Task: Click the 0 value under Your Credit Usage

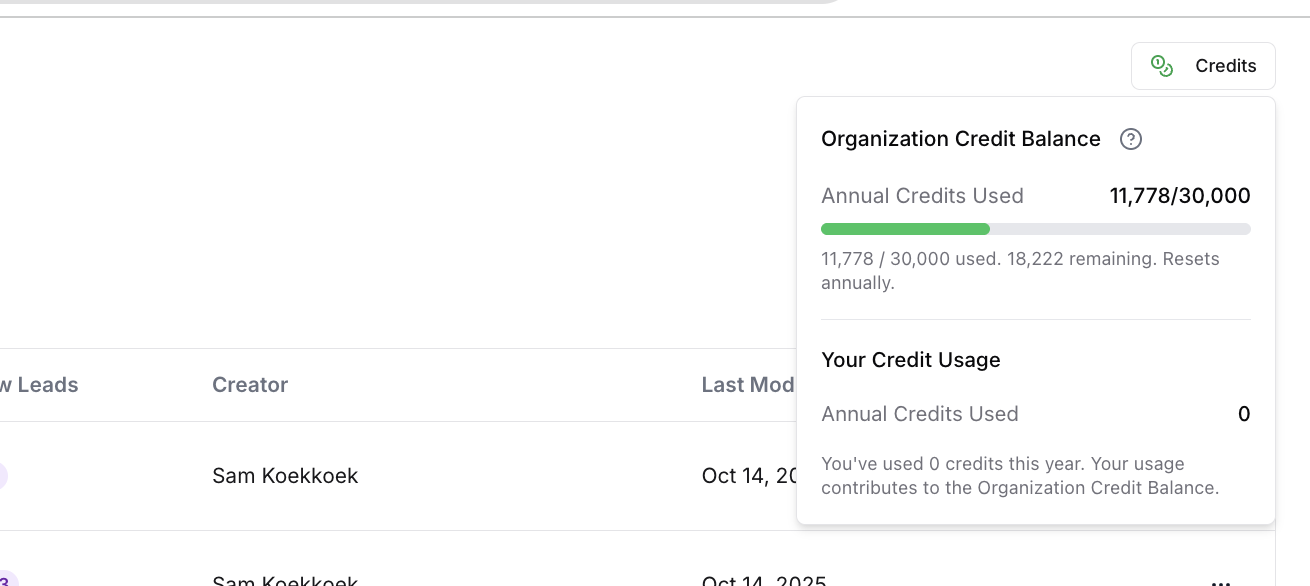Action: click(x=1243, y=414)
